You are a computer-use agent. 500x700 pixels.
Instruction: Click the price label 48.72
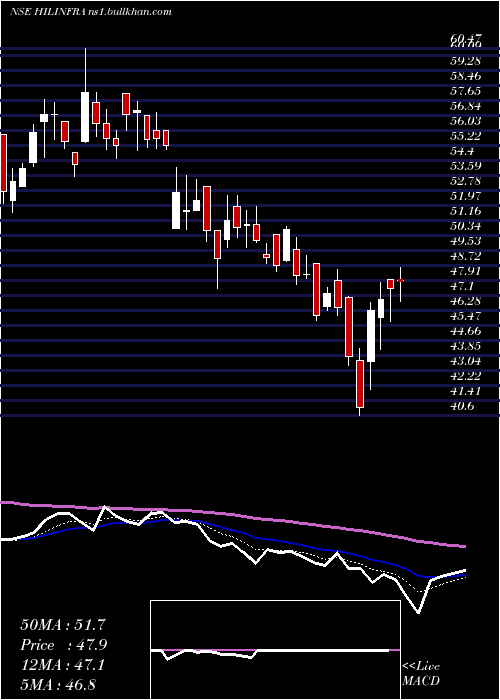point(465,256)
